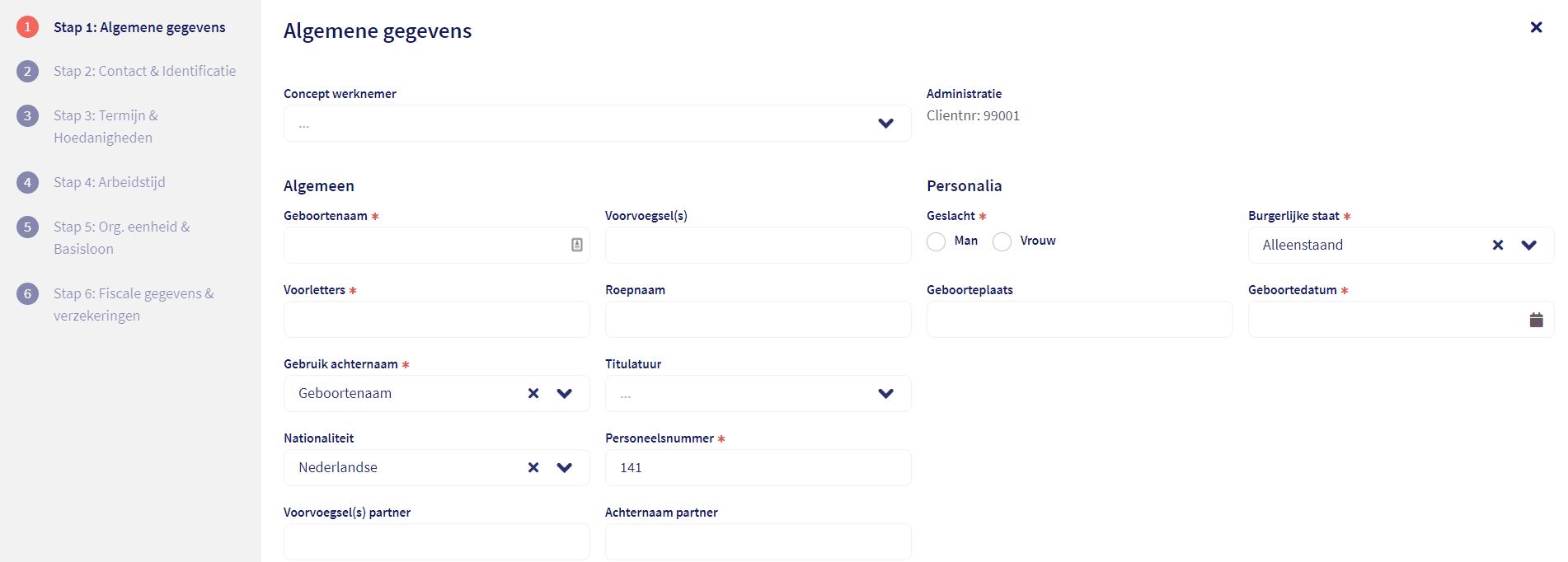The height and width of the screenshot is (562, 1568).
Task: Select the Vrouw radio button
Action: [1002, 241]
